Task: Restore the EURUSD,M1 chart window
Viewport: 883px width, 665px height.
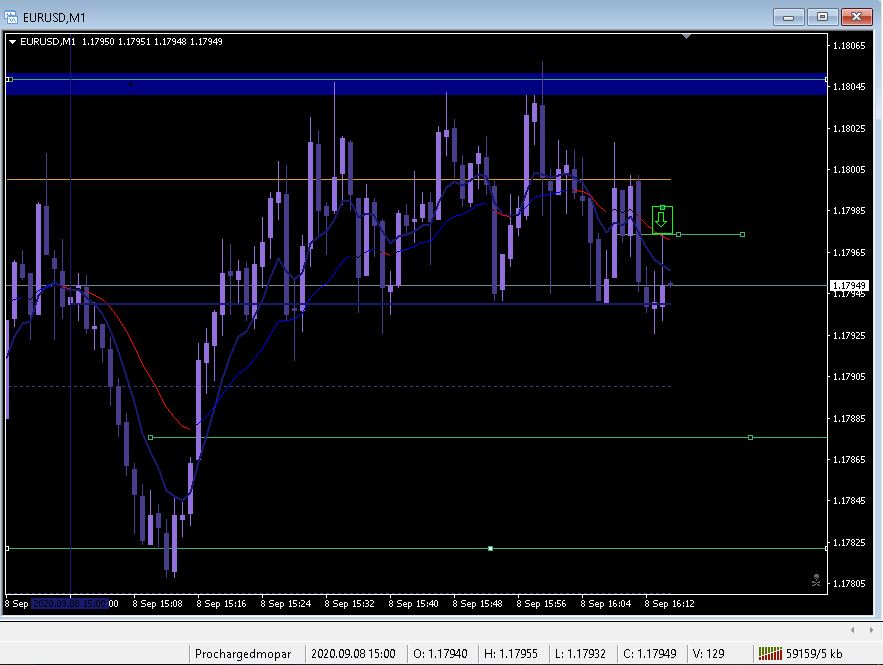Action: (822, 17)
